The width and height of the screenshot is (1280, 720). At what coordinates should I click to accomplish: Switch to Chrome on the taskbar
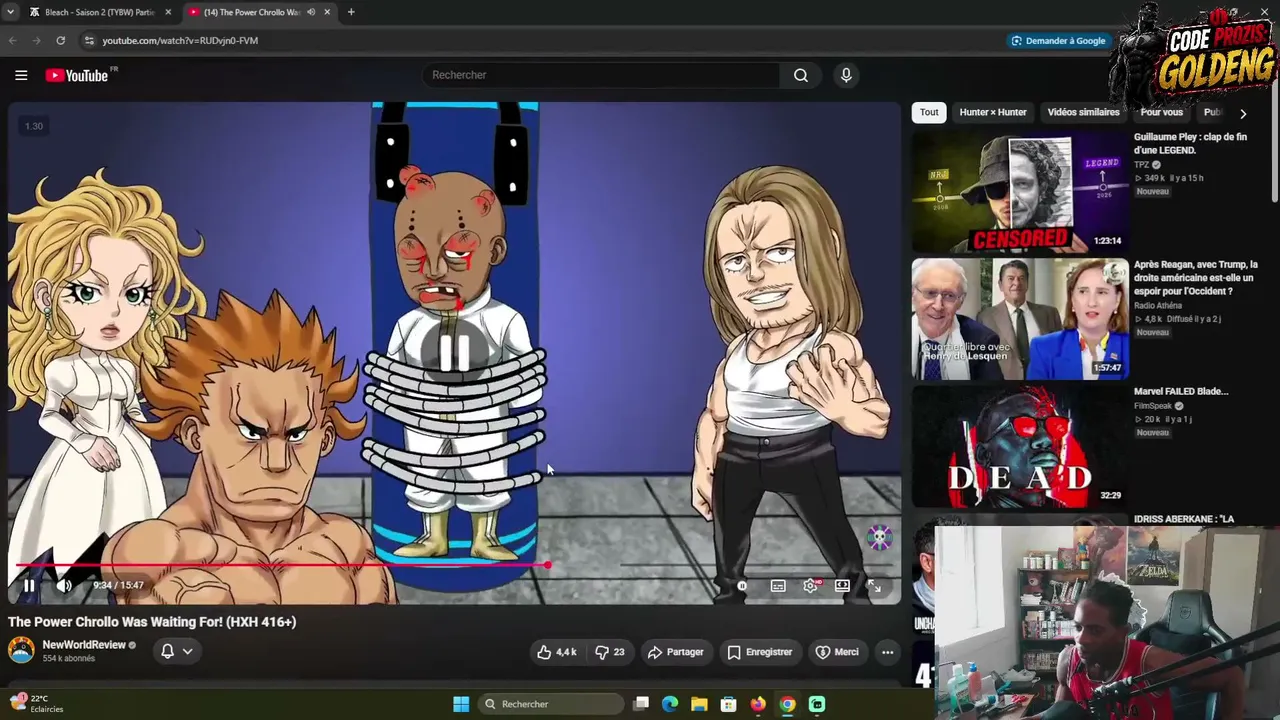(x=787, y=704)
